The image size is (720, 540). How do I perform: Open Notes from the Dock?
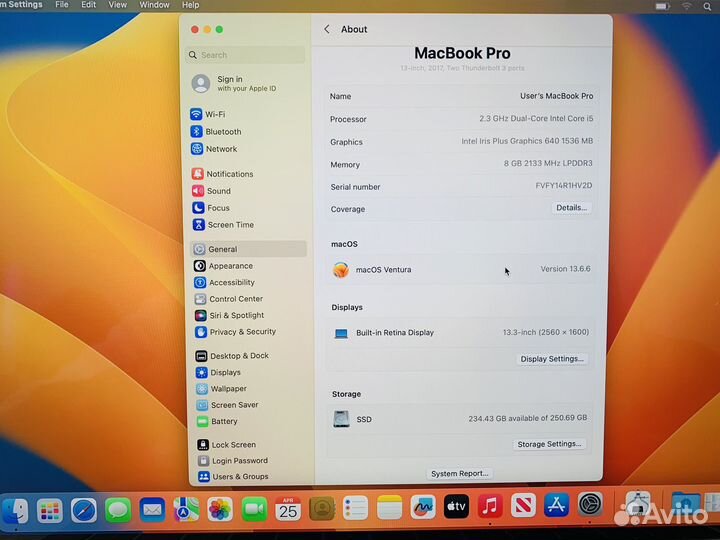389,507
